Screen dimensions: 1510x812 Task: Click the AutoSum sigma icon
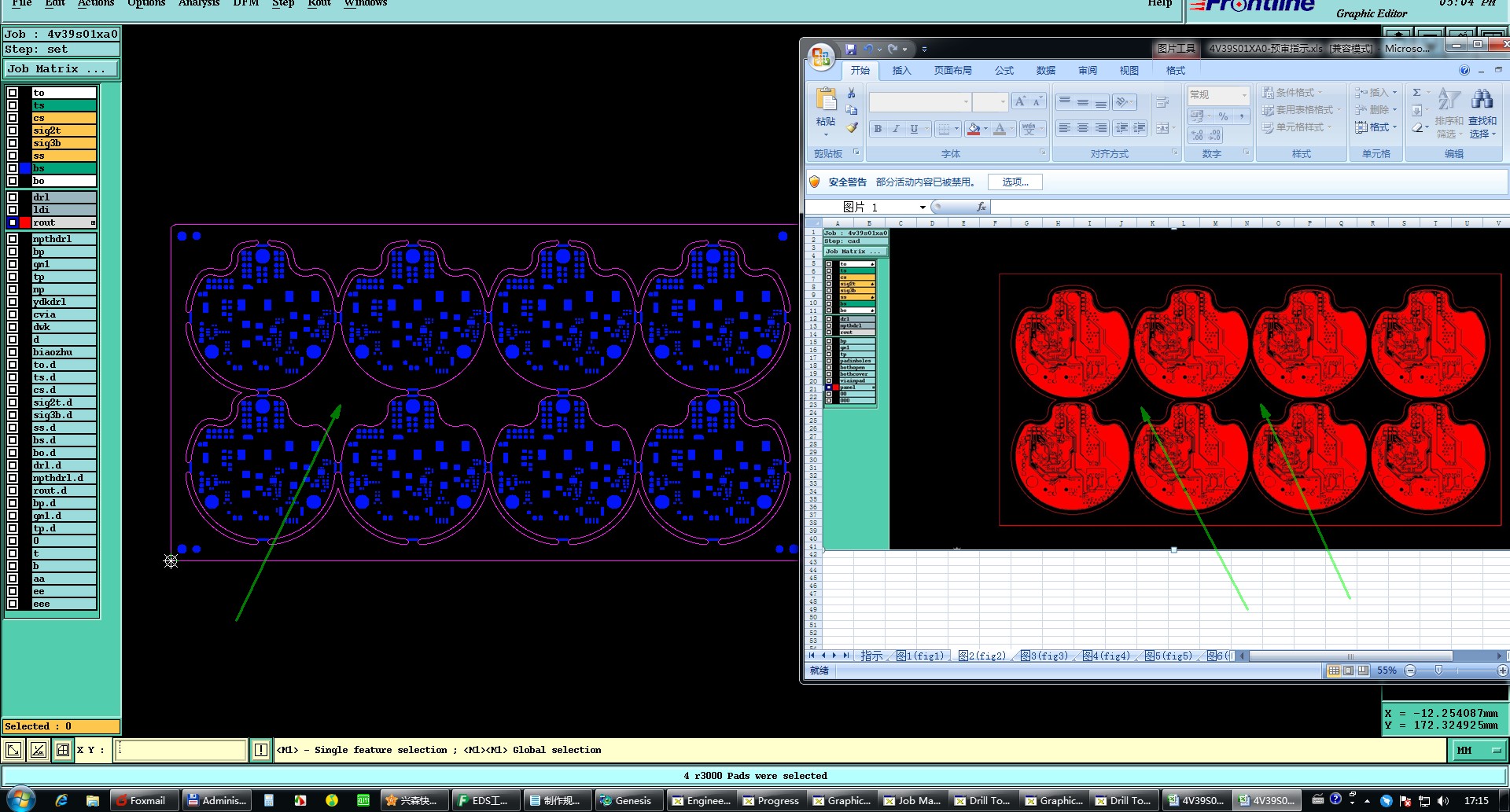coord(1417,93)
